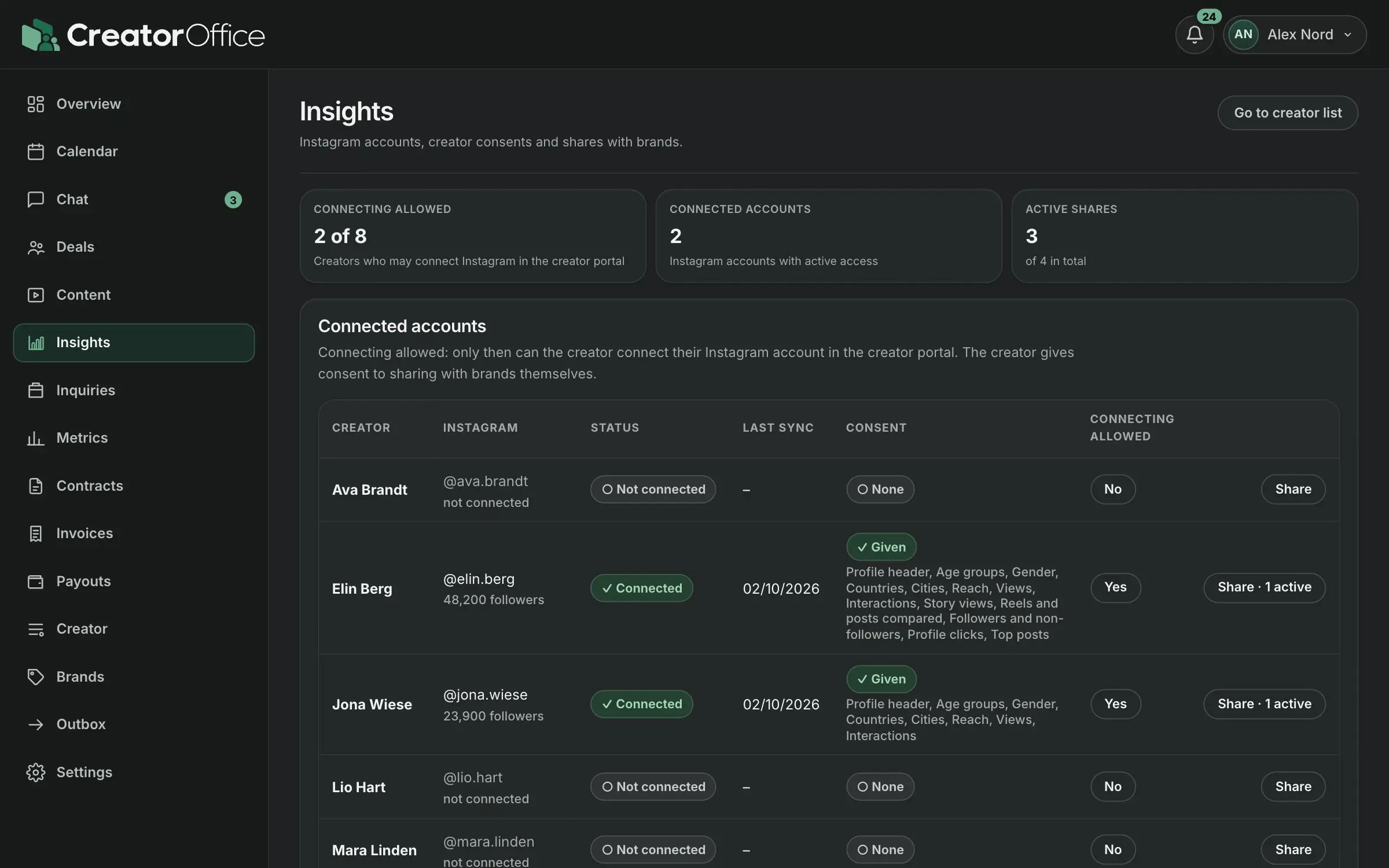This screenshot has height=868, width=1389.
Task: Click the CREATOR column header
Action: pyautogui.click(x=361, y=428)
